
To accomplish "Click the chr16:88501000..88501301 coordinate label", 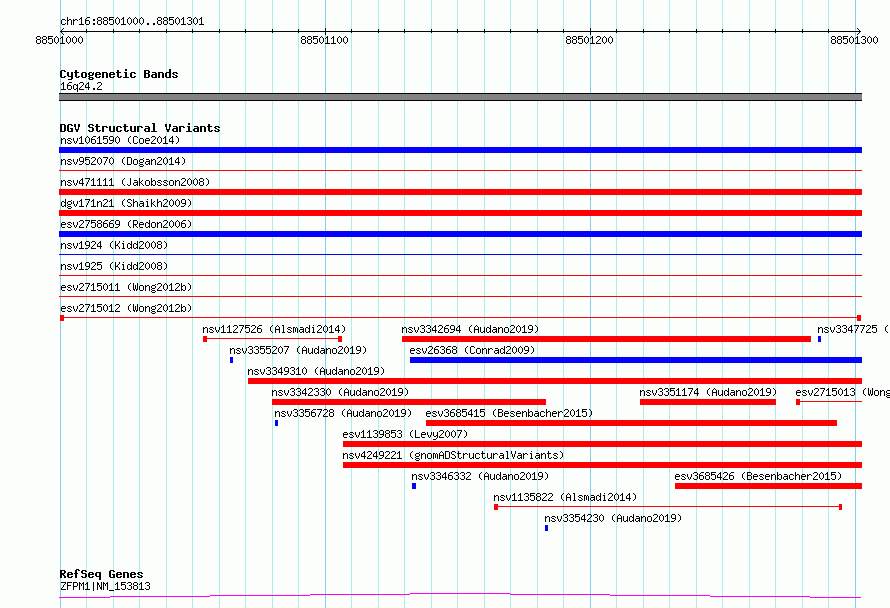I will click(x=132, y=22).
